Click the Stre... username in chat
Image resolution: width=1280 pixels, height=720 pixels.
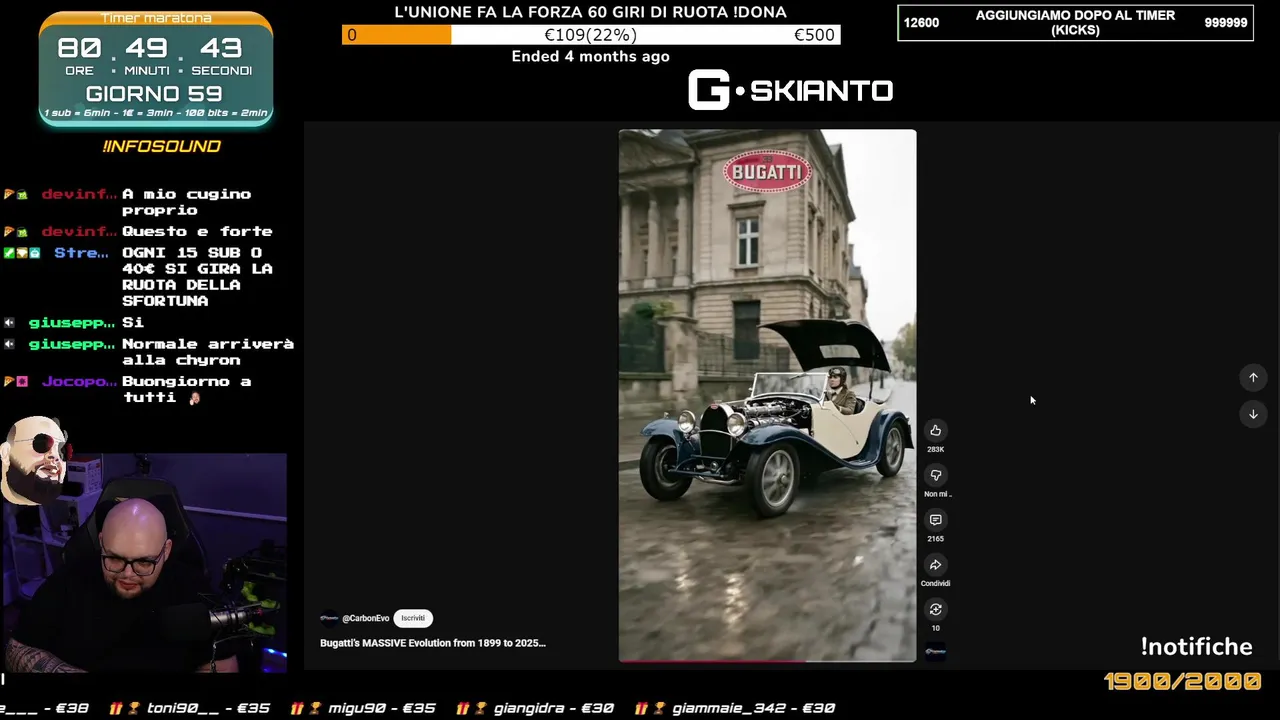tap(81, 253)
